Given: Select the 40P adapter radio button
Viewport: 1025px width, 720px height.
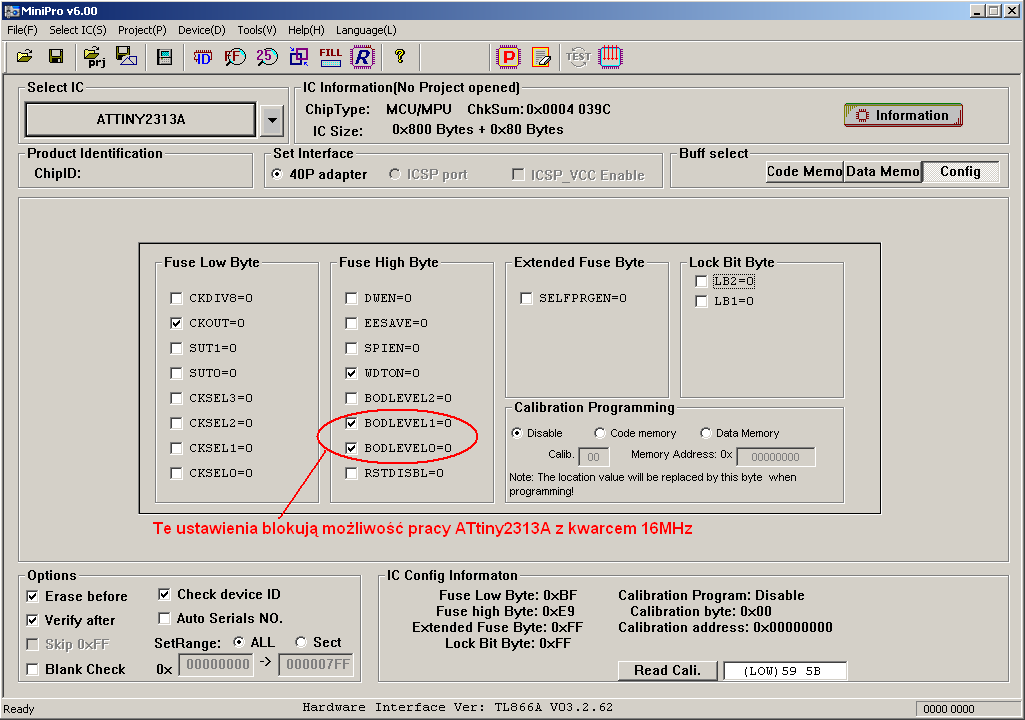Looking at the screenshot, I should click(277, 174).
